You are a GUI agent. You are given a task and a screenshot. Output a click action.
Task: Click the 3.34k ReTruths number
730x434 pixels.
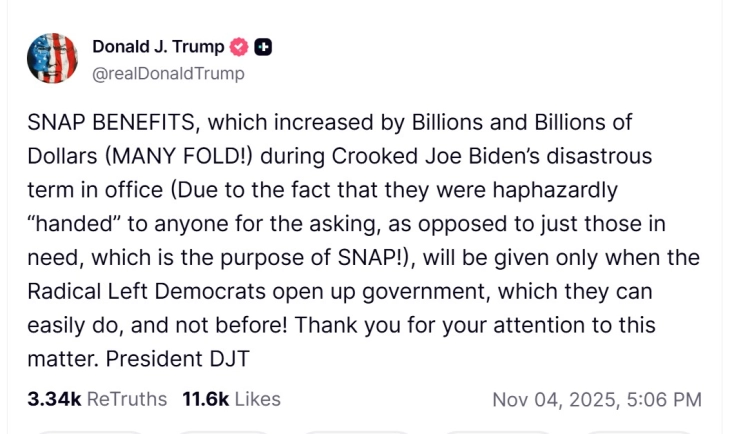coord(54,399)
